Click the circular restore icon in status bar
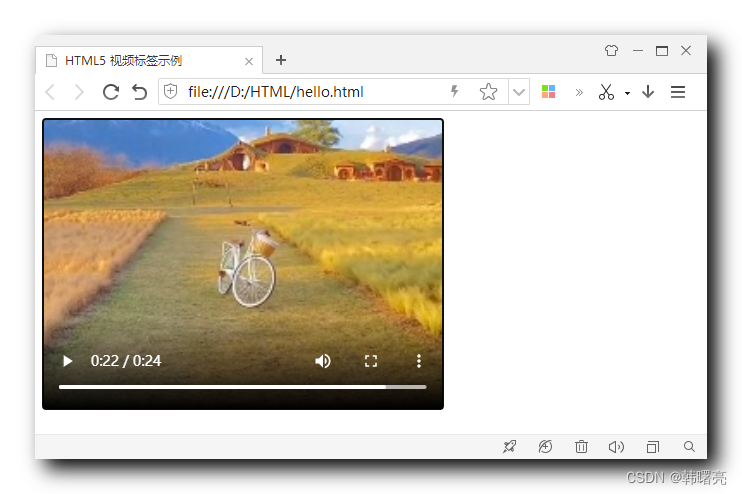The height and width of the screenshot is (494, 742). click(545, 447)
